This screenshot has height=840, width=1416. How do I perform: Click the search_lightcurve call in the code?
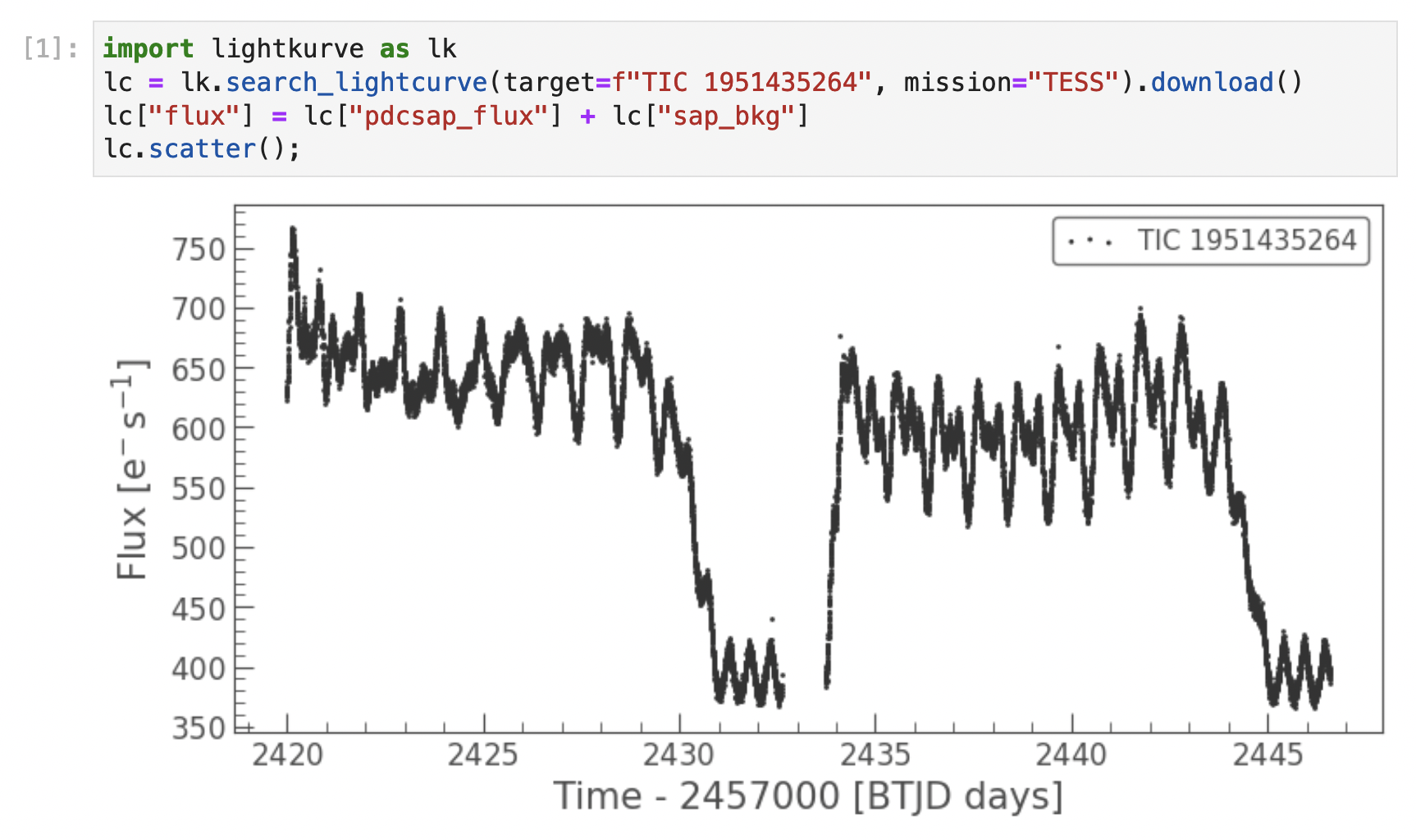[x=357, y=83]
